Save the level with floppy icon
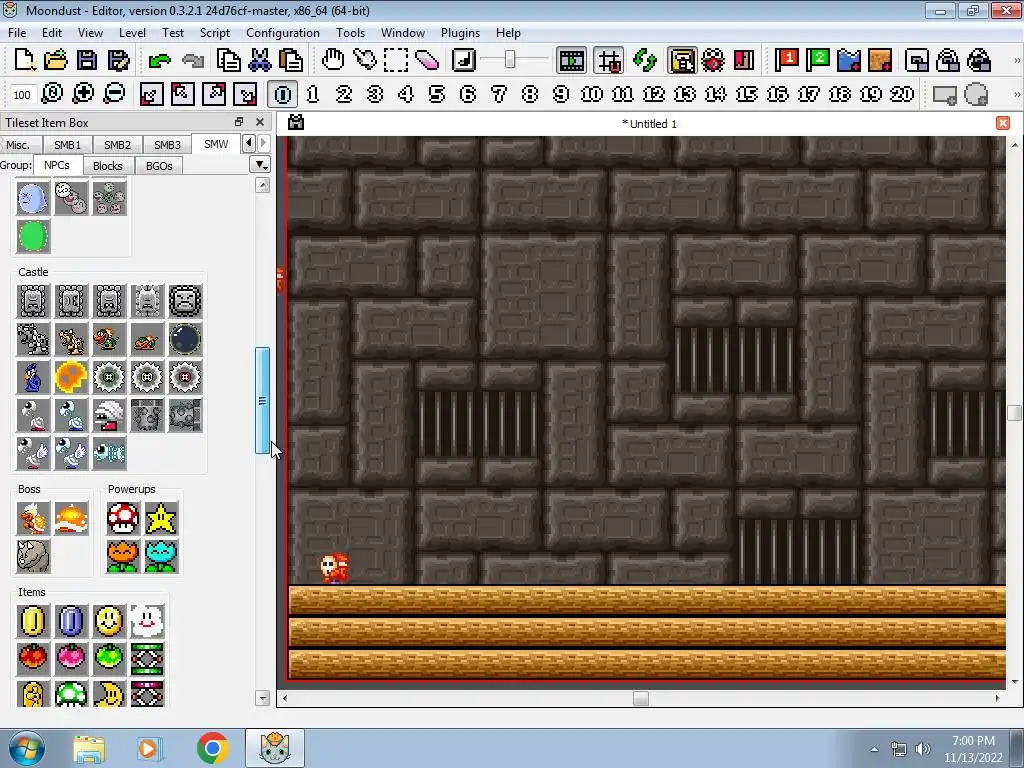 point(87,61)
